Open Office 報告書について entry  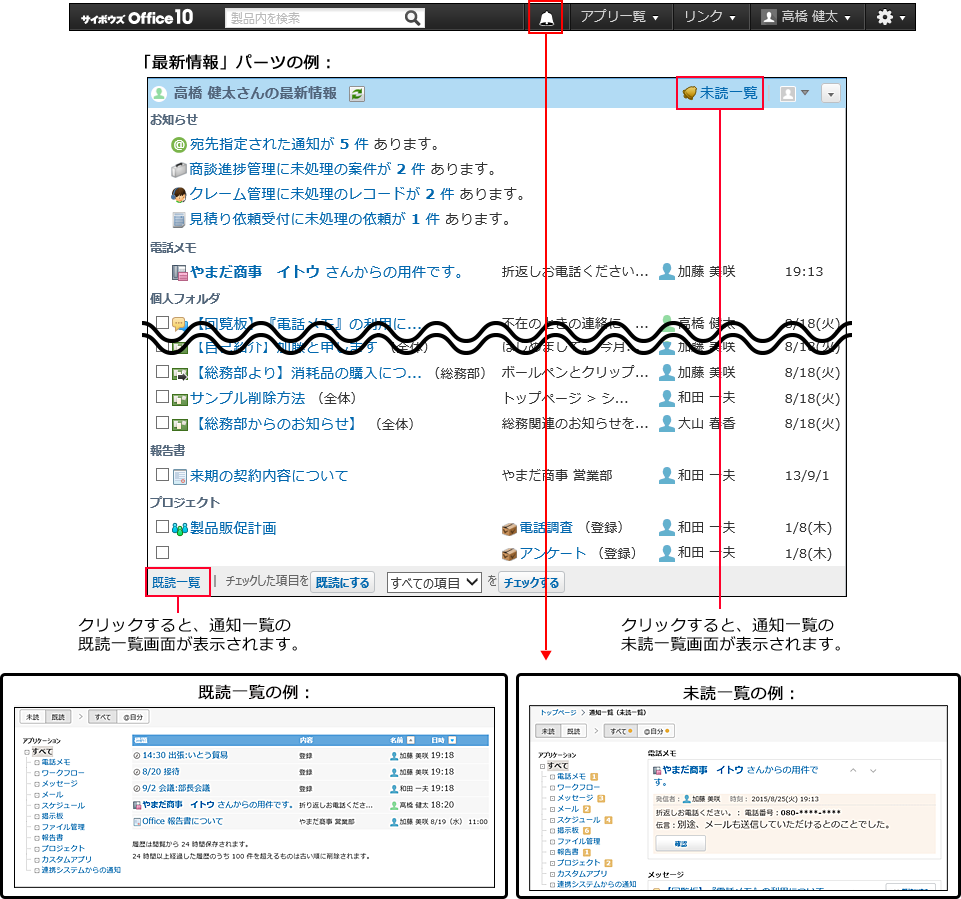[183, 821]
